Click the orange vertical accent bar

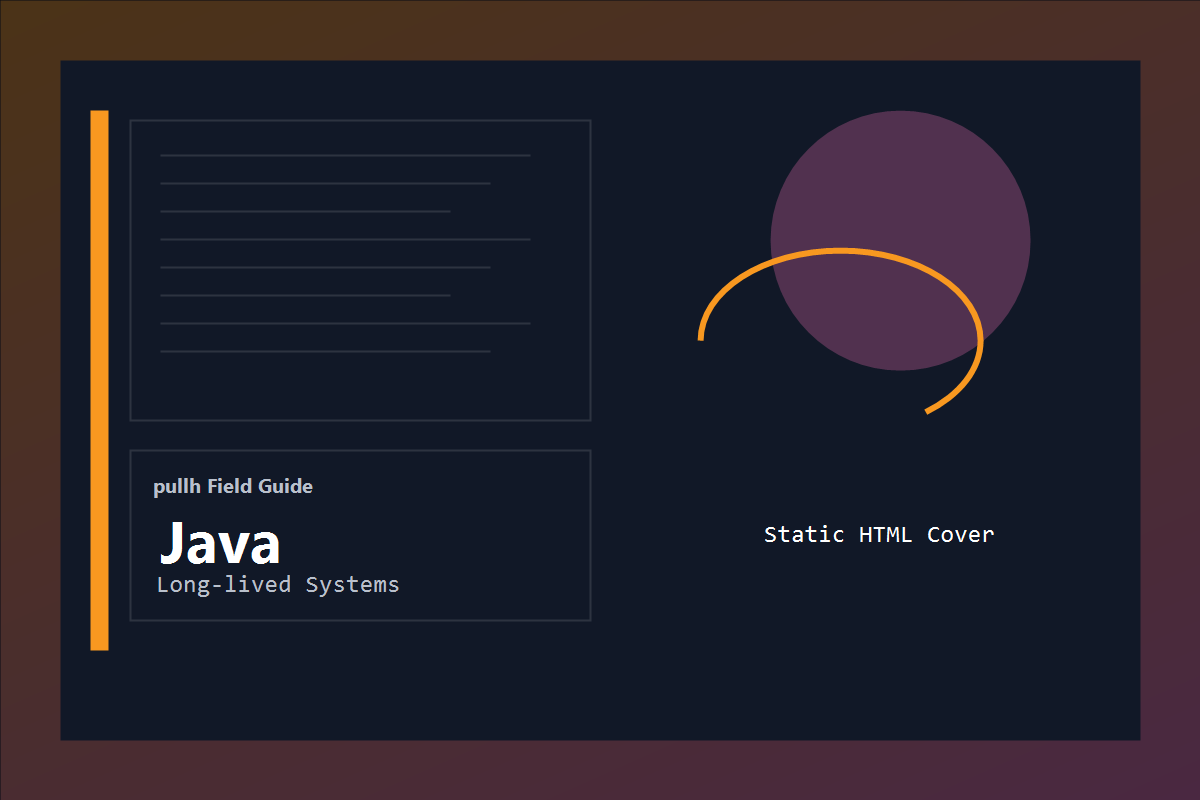pyautogui.click(x=99, y=380)
